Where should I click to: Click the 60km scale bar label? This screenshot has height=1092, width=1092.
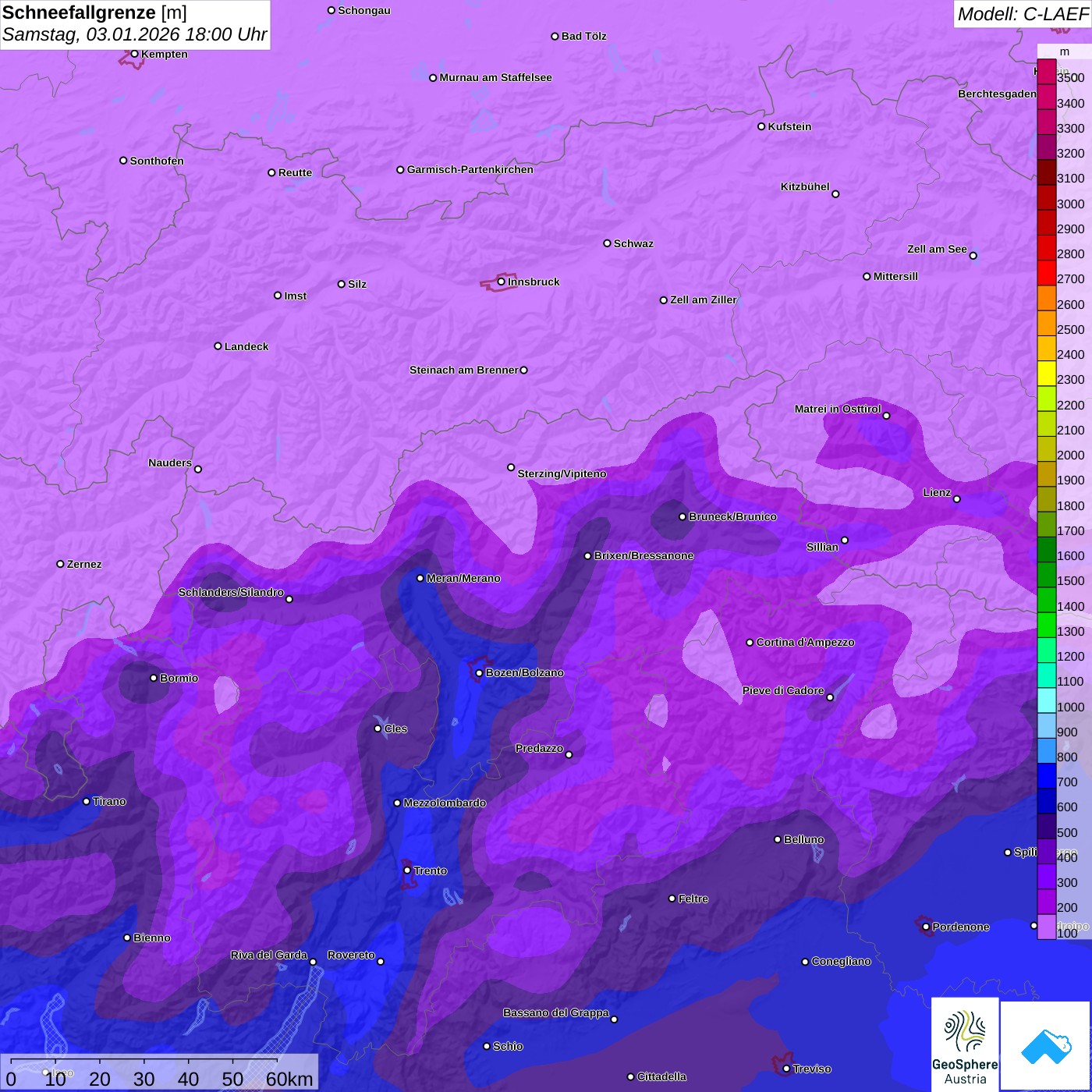point(289,1080)
